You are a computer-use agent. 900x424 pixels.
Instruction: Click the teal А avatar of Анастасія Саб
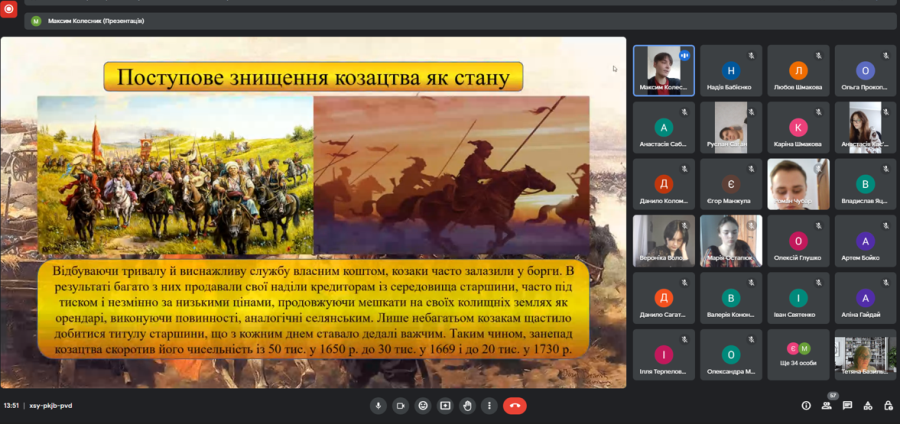[664, 127]
